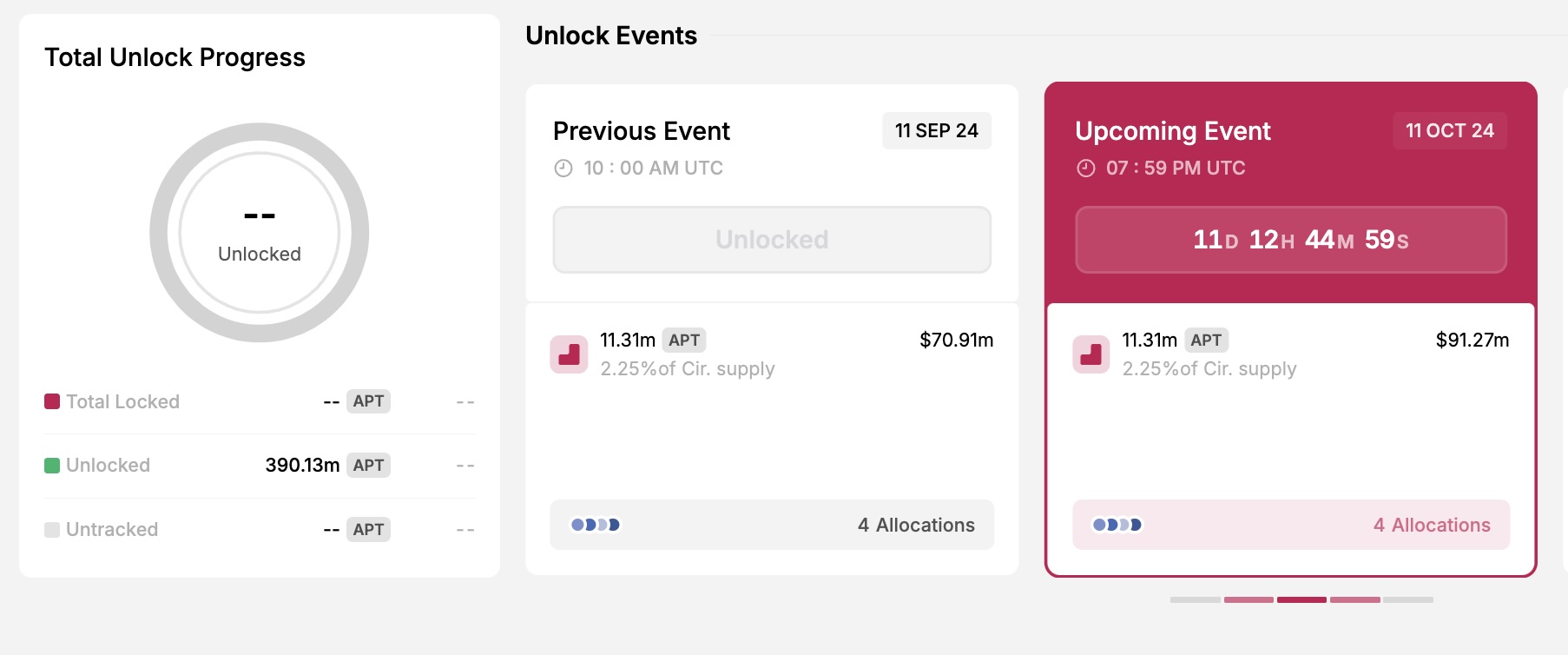
Task: Click allocation dots icon in Previous Event
Action: pyautogui.click(x=595, y=525)
